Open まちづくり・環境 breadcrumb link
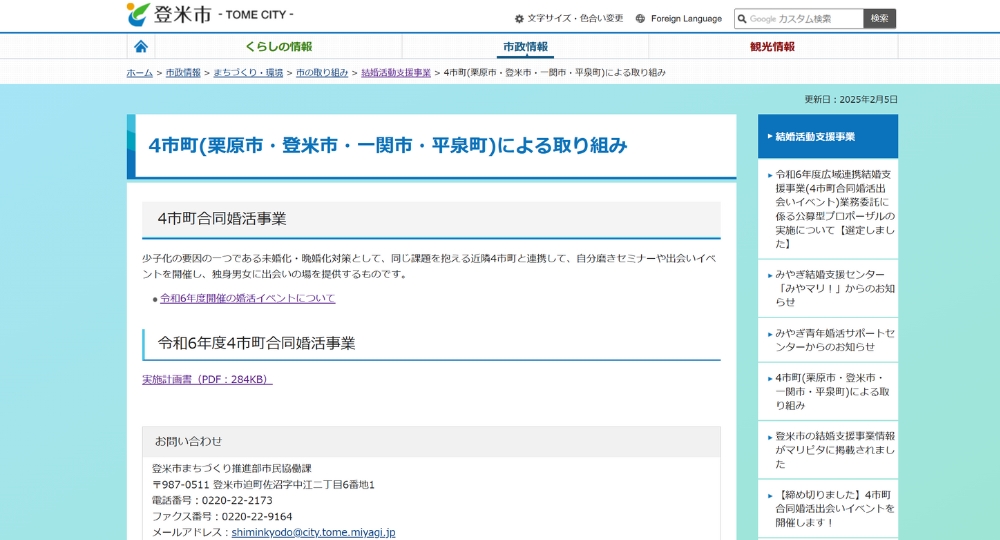Viewport: 1000px width, 540px height. [x=248, y=73]
